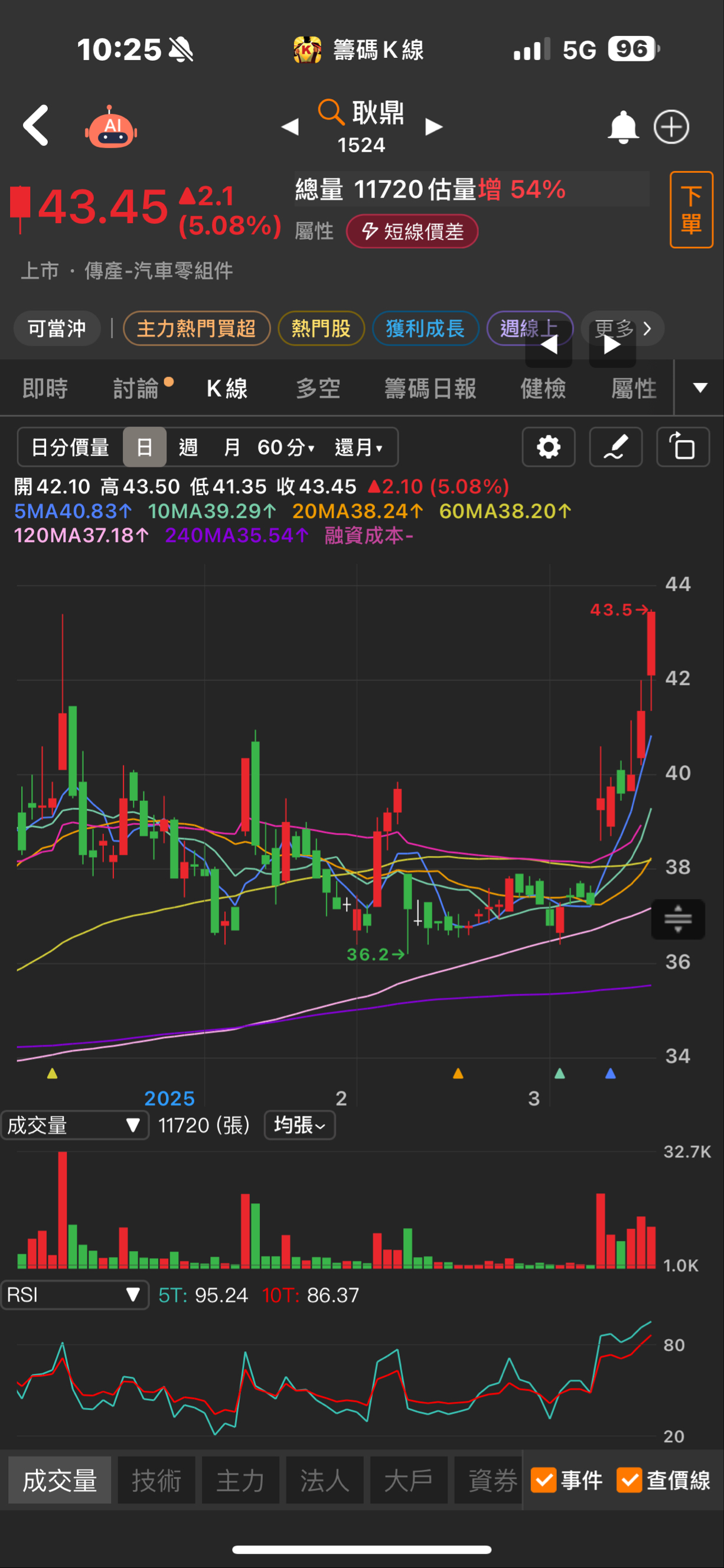
Task: Tap the cellular signal bars
Action: pos(531,50)
